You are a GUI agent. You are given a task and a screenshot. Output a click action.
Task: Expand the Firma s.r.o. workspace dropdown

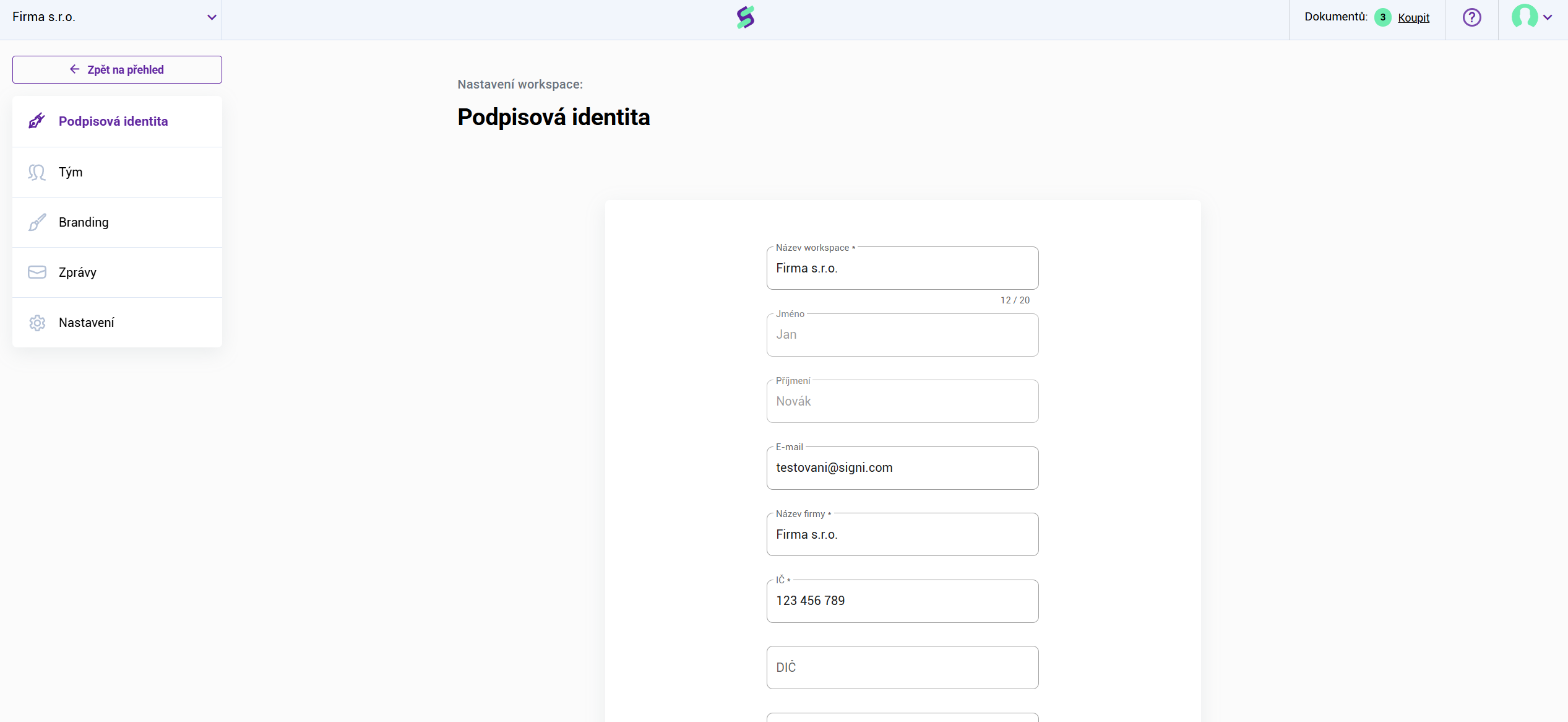[x=212, y=17]
